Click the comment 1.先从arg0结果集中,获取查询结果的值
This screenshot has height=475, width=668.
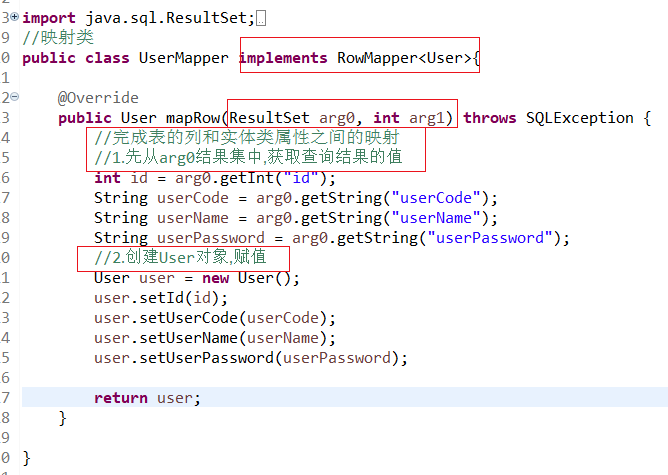[248, 157]
